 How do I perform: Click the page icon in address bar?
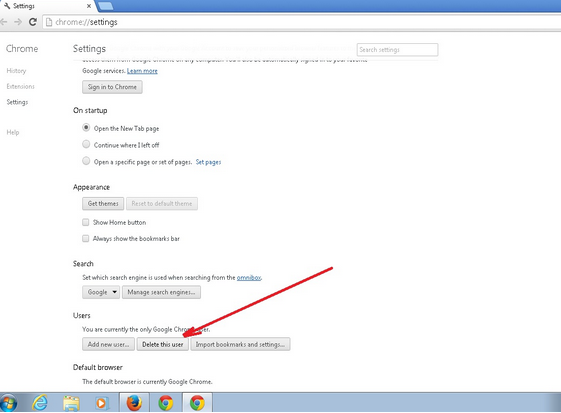pyautogui.click(x=49, y=22)
